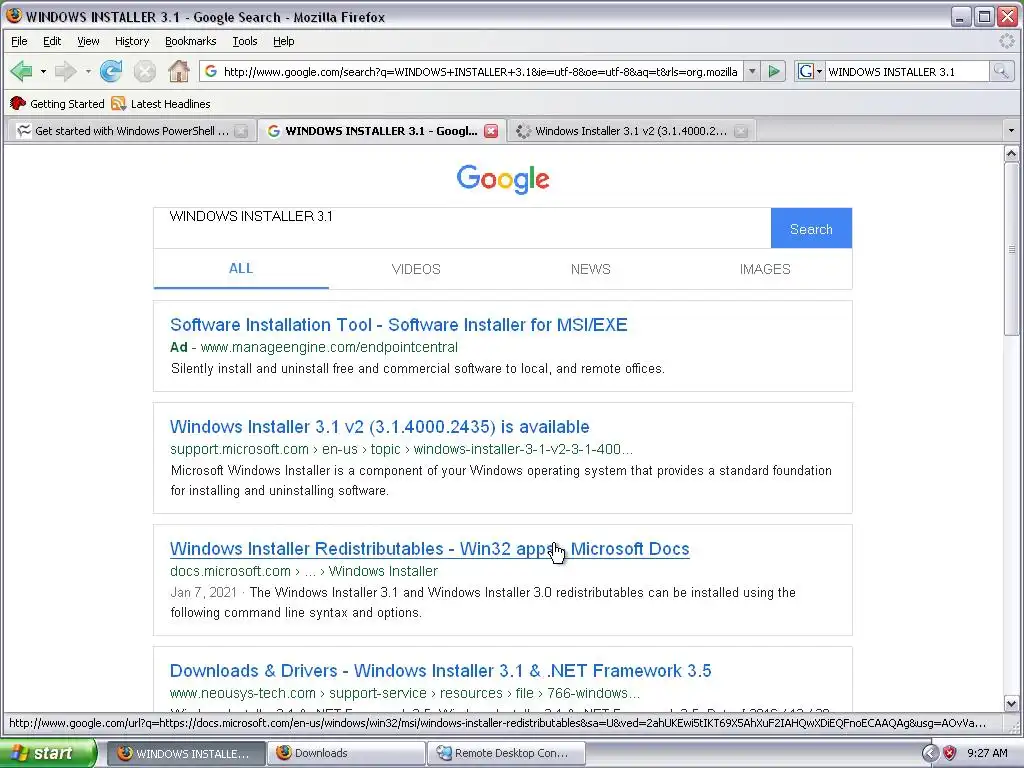
Task: Open the list all tabs dropdown
Action: point(1011,131)
